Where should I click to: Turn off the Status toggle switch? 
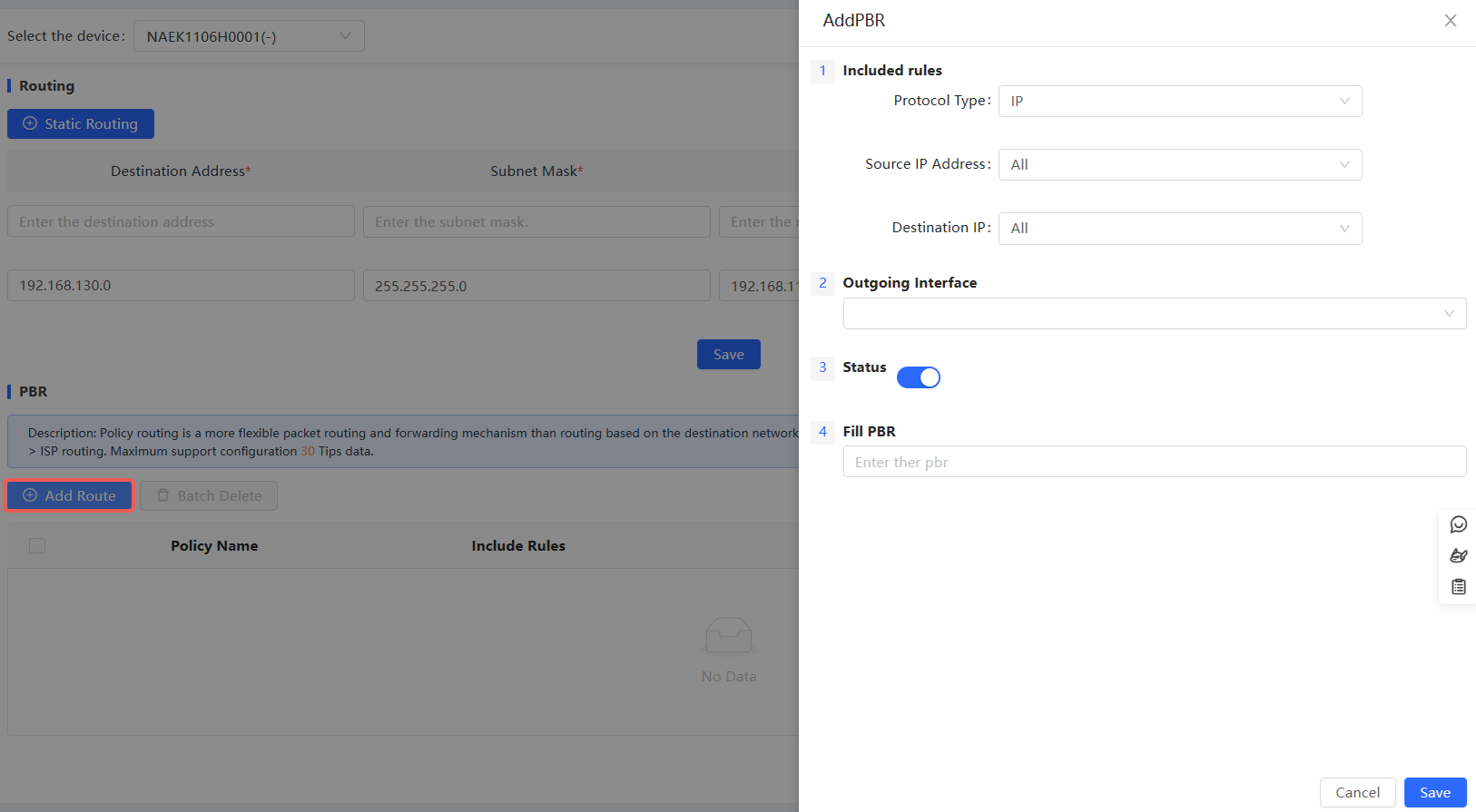918,377
